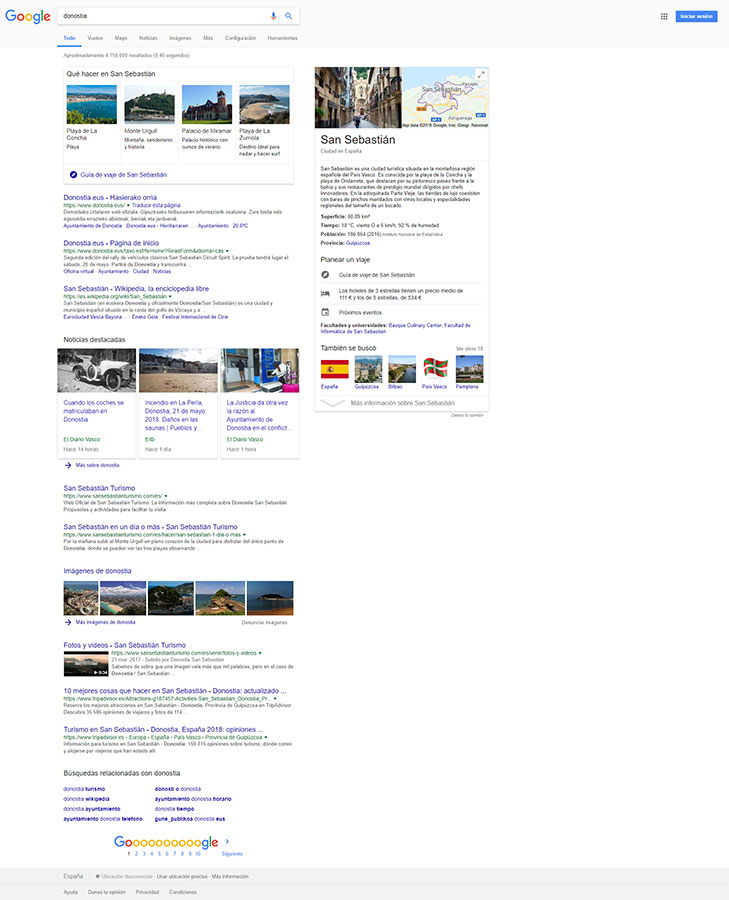Open the Monte Urgull attraction thumbnail

[x=147, y=105]
